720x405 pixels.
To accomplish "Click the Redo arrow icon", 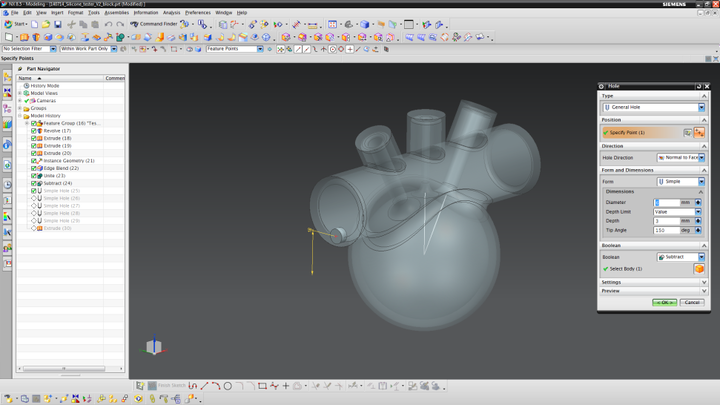I will [x=120, y=24].
